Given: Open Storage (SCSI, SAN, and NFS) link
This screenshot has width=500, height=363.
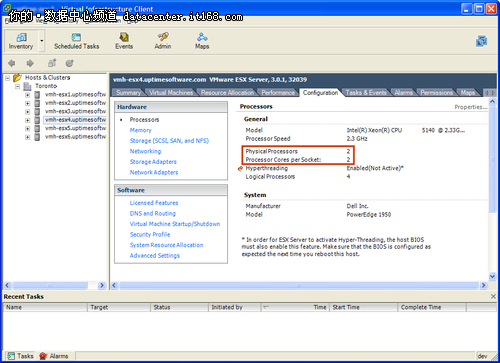Looking at the screenshot, I should pos(169,141).
